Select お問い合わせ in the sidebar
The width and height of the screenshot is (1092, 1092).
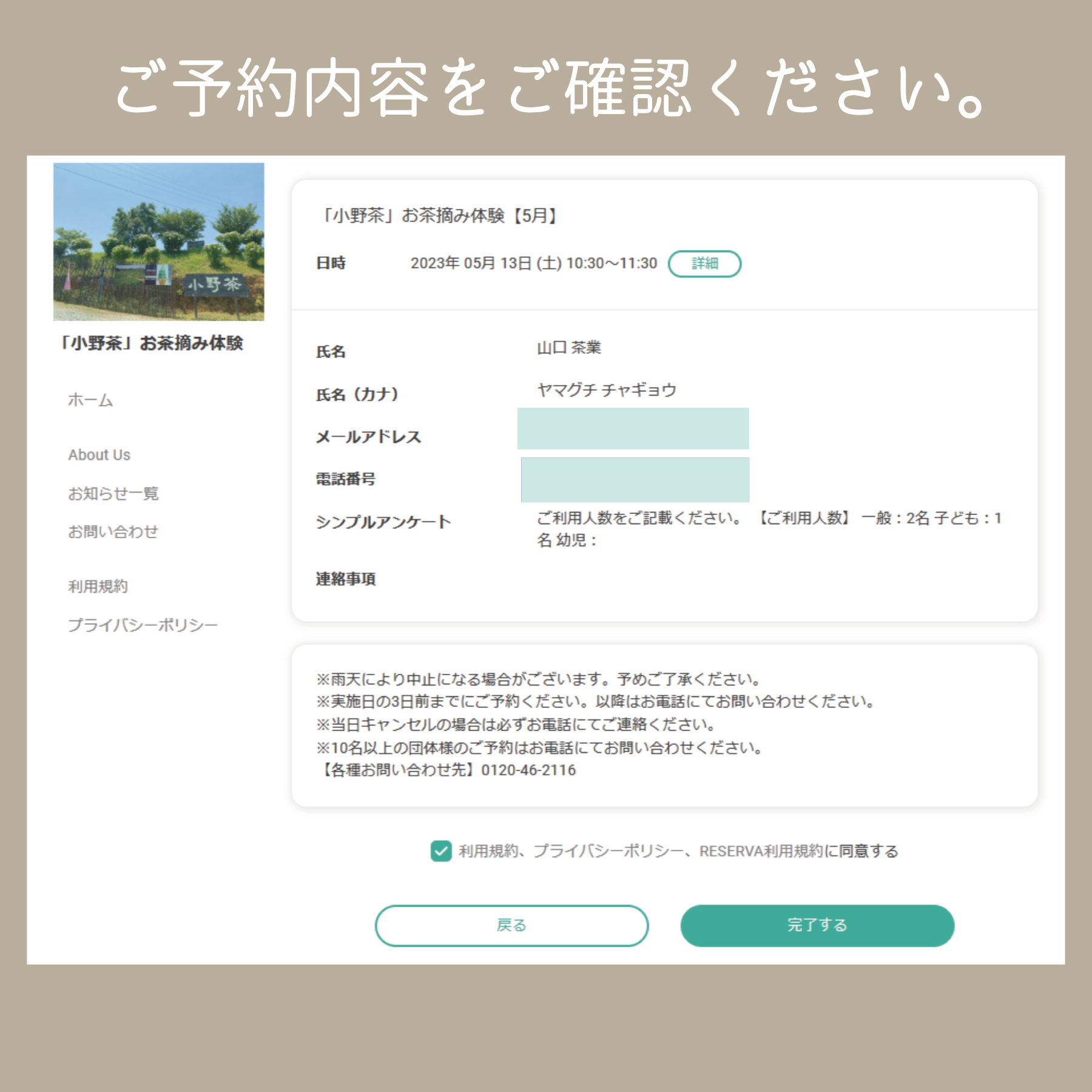[x=113, y=532]
